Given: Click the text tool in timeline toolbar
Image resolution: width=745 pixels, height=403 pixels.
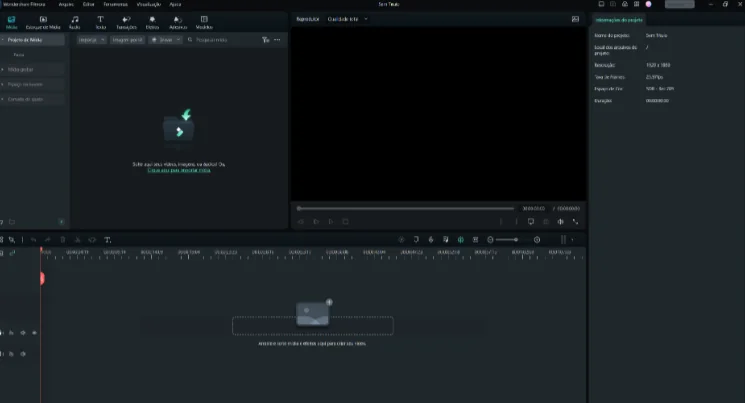Looking at the screenshot, I should [108, 240].
